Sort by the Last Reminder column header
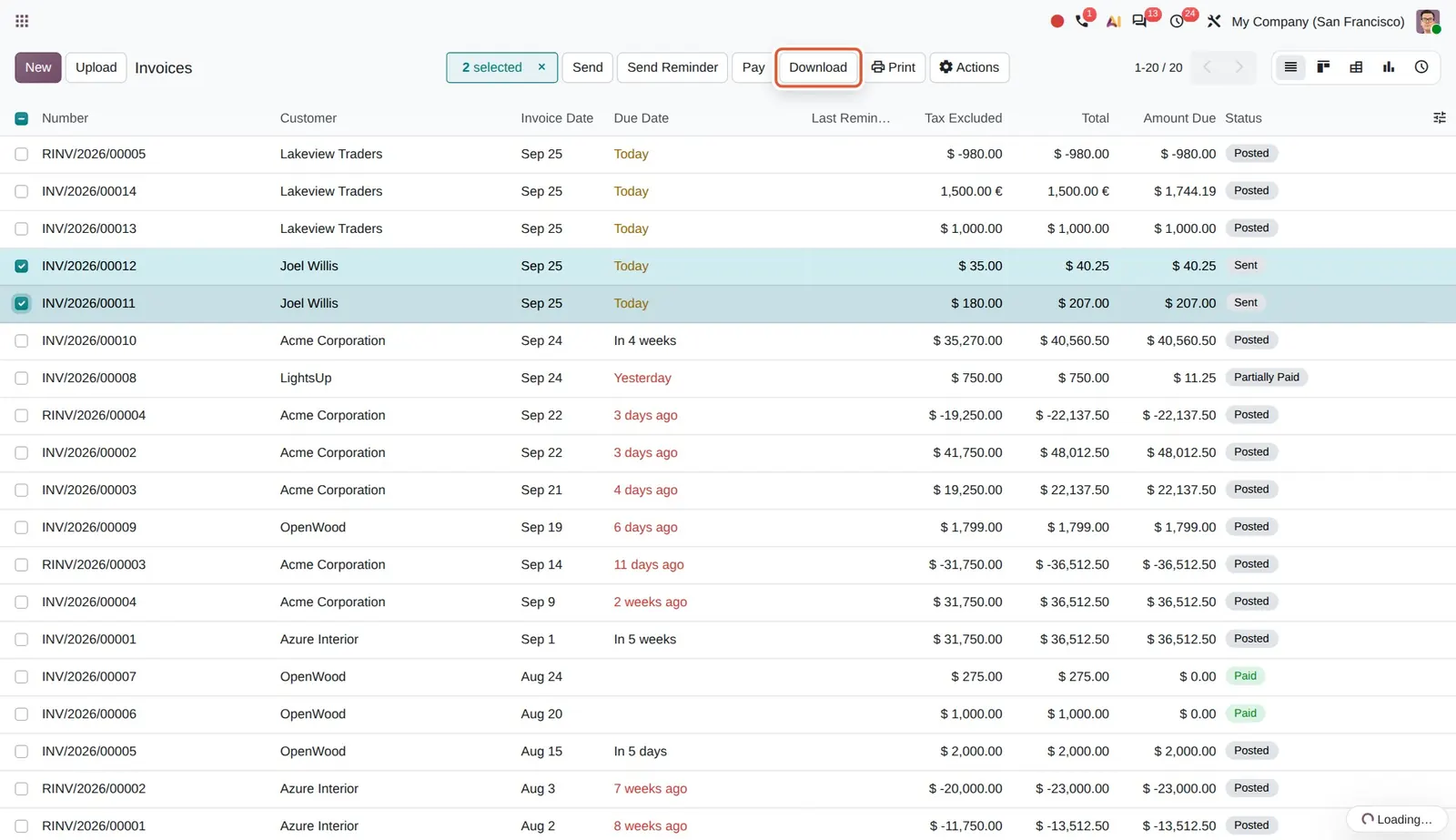 tap(851, 118)
